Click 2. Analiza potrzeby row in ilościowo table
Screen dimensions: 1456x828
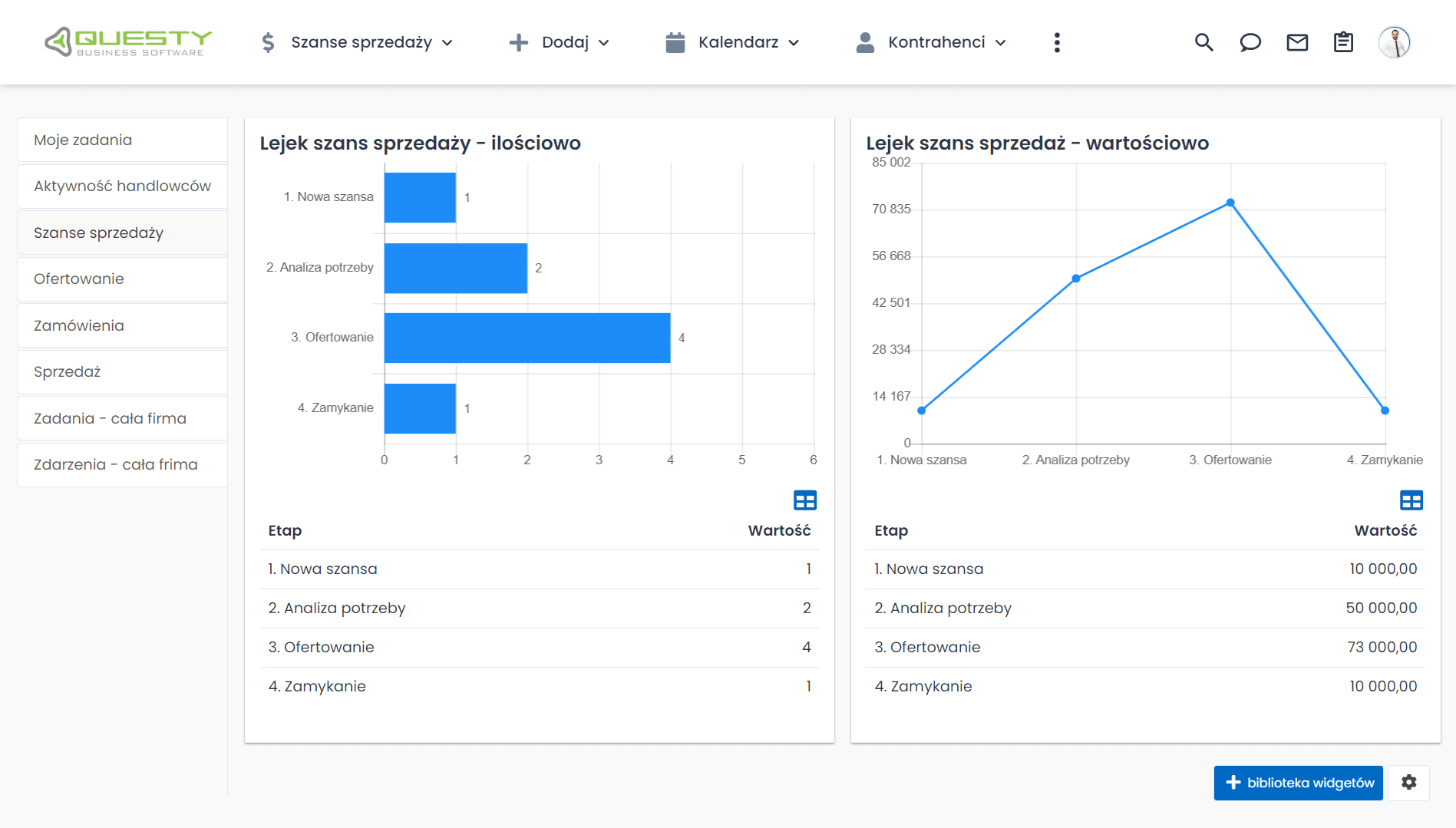point(540,609)
